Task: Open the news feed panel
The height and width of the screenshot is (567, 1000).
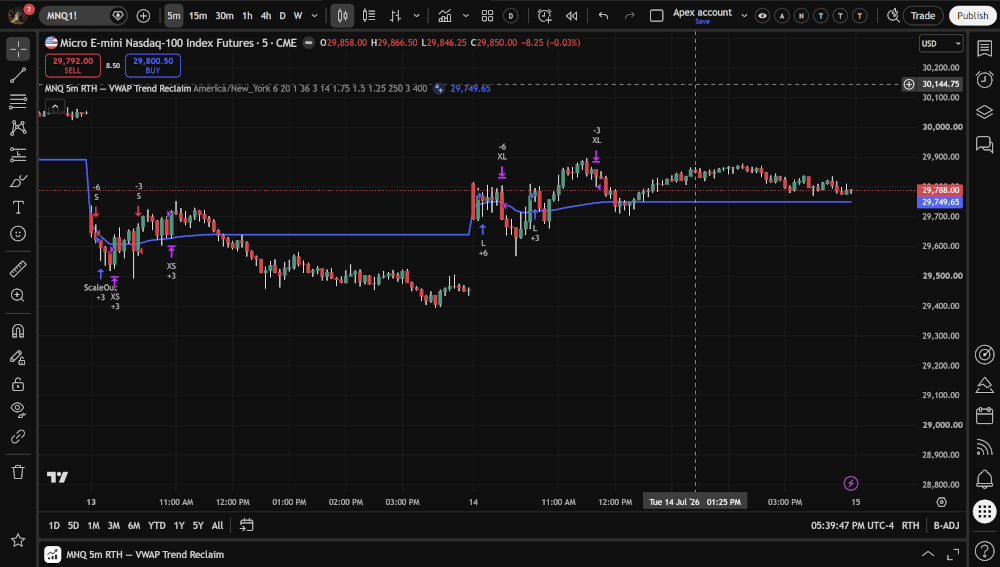Action: 984,447
